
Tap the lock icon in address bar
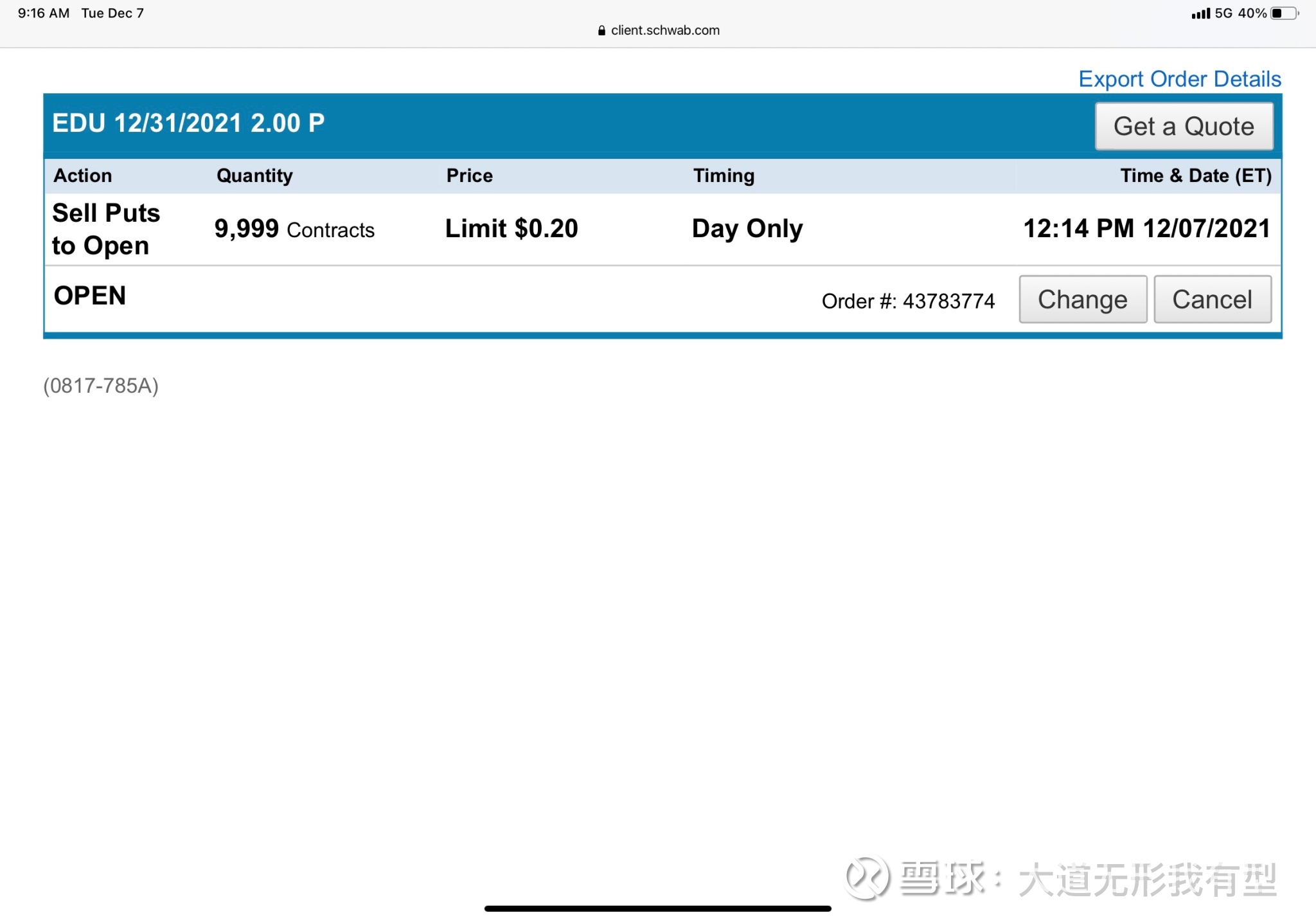point(601,30)
